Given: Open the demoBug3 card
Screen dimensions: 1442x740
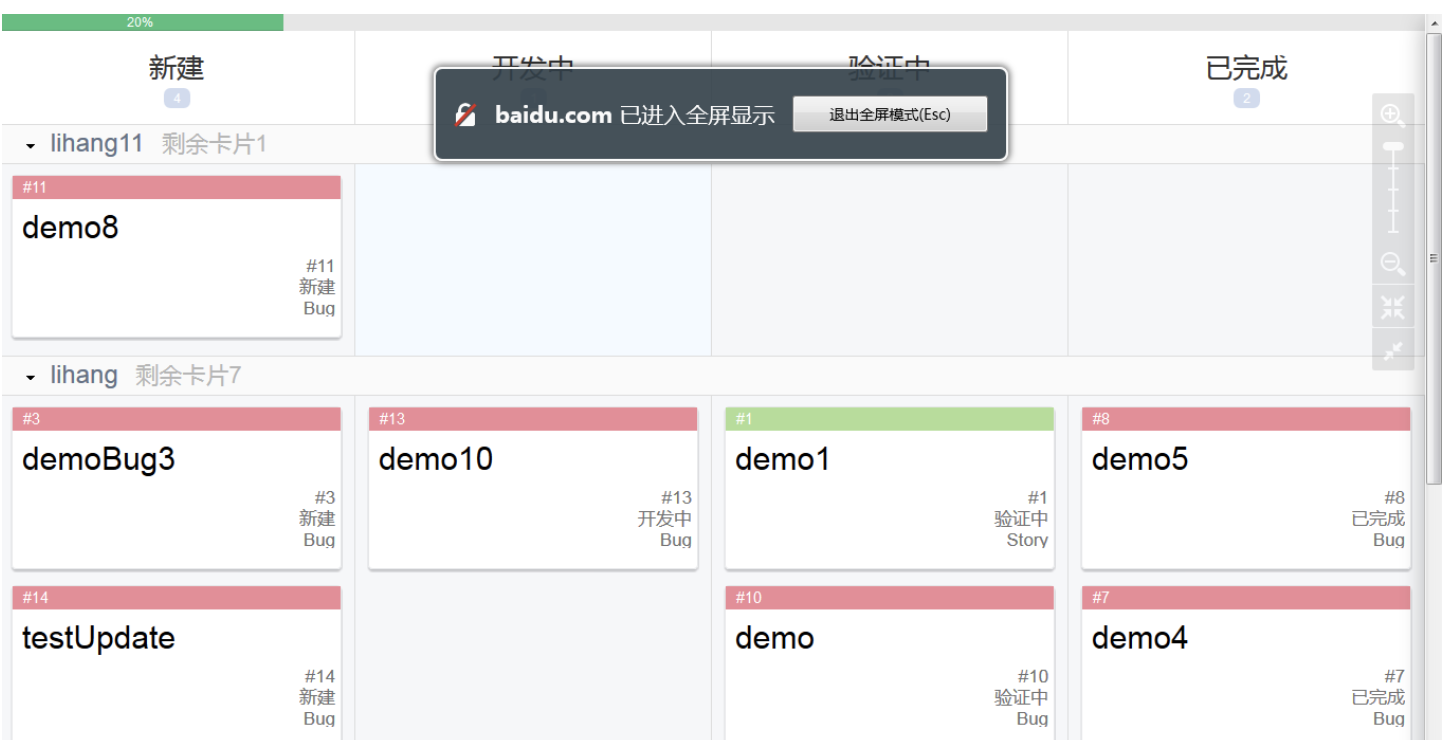Looking at the screenshot, I should tap(98, 460).
